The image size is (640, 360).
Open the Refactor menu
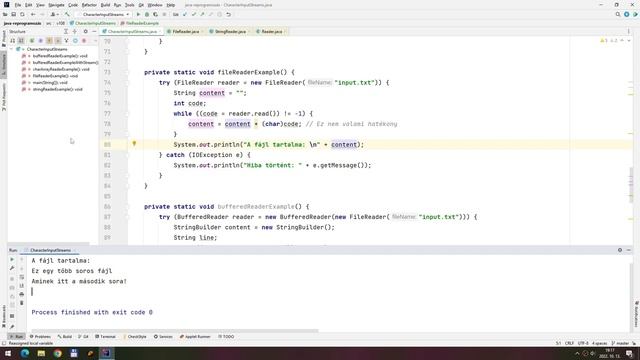pos(89,5)
